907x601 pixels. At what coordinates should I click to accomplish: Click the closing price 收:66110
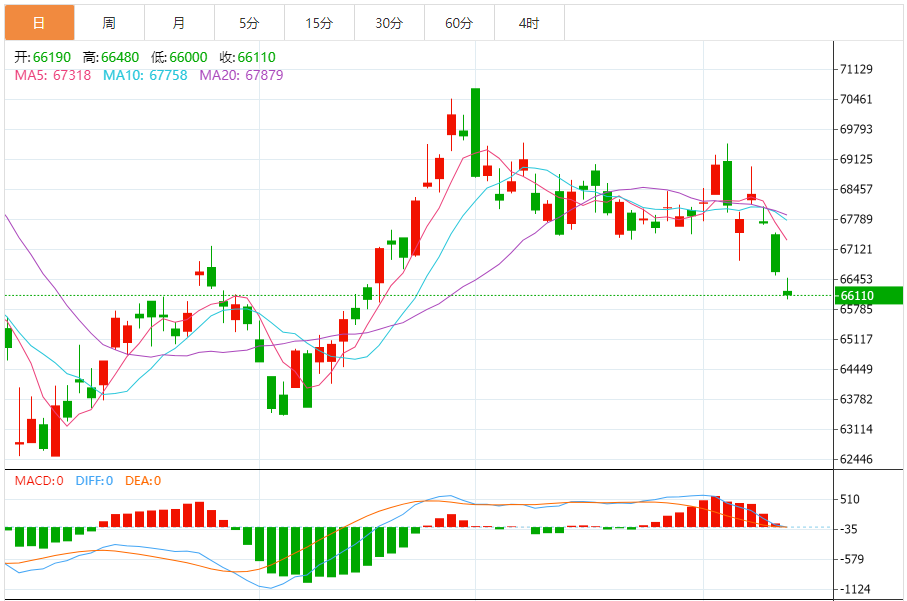pyautogui.click(x=248, y=57)
